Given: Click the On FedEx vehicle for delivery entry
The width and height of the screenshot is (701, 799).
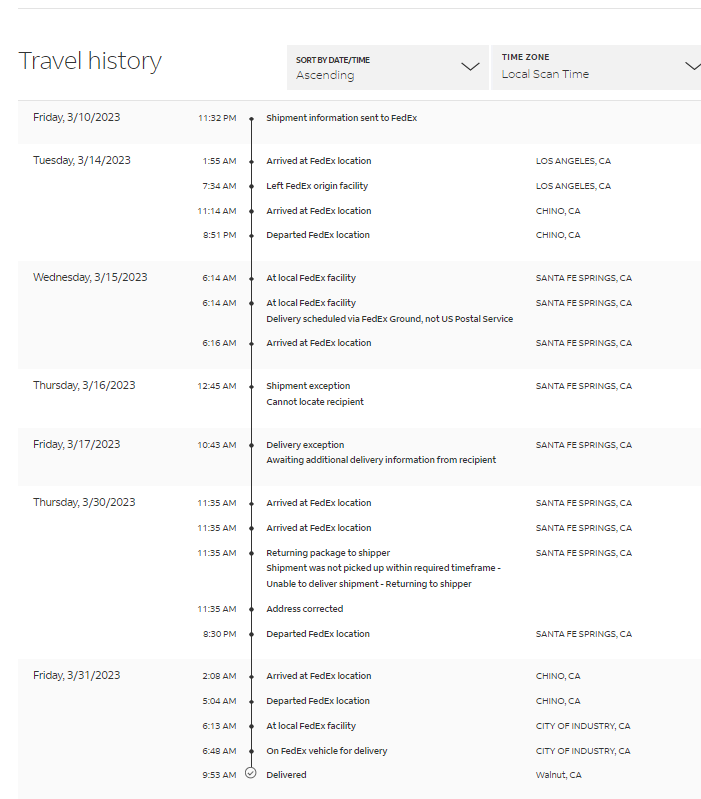Looking at the screenshot, I should tap(326, 751).
